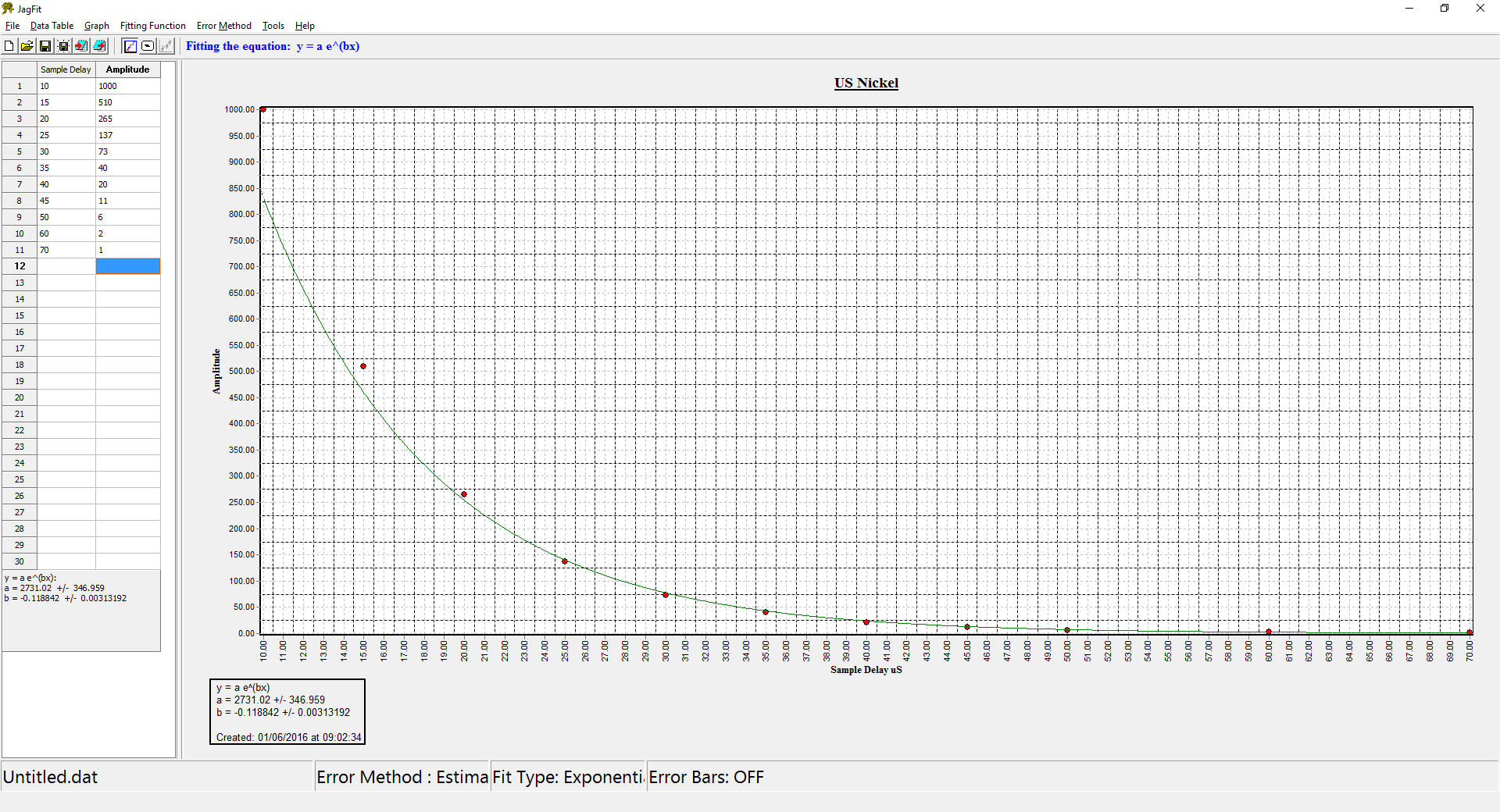
Task: Click the empty Sample Delay cell in row 12
Action: (x=66, y=266)
